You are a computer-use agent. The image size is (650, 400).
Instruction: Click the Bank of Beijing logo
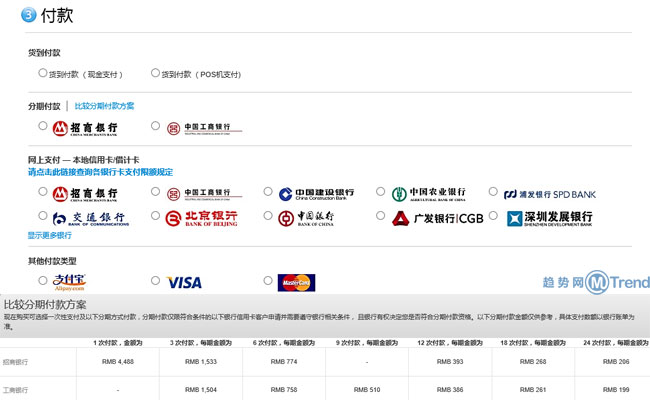tap(201, 218)
